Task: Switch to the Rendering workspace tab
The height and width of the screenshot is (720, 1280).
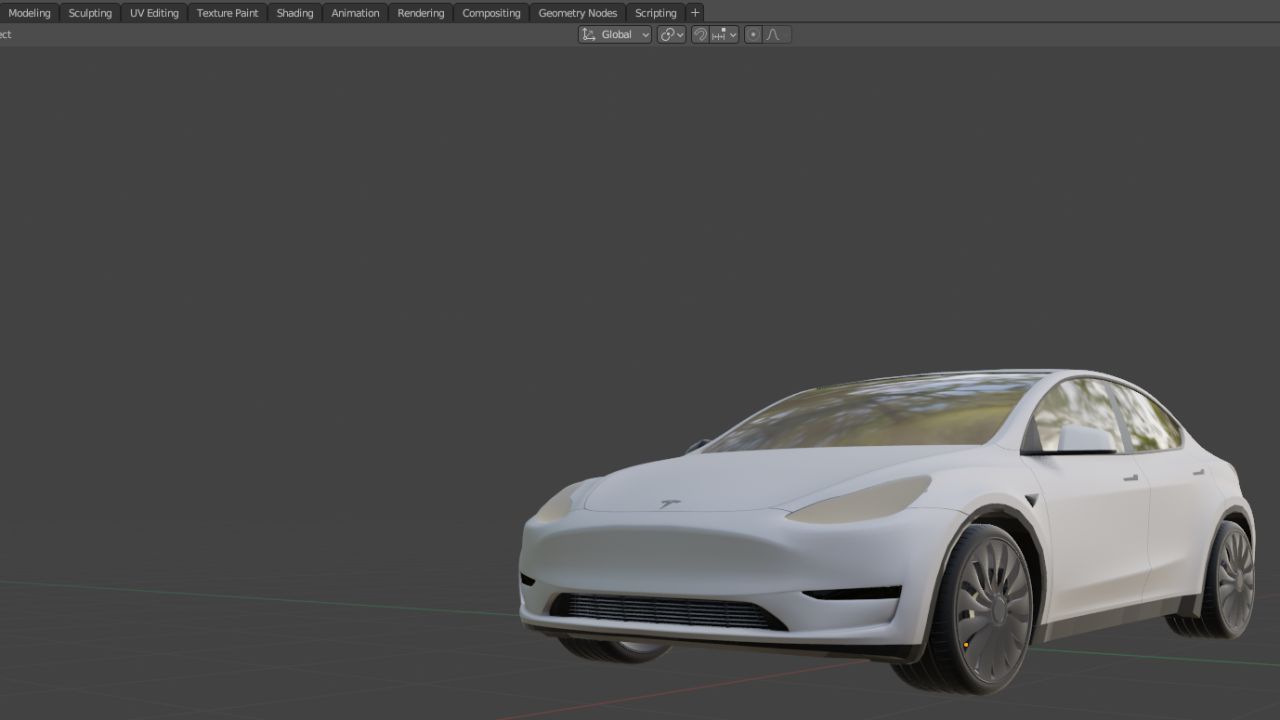Action: pyautogui.click(x=420, y=13)
